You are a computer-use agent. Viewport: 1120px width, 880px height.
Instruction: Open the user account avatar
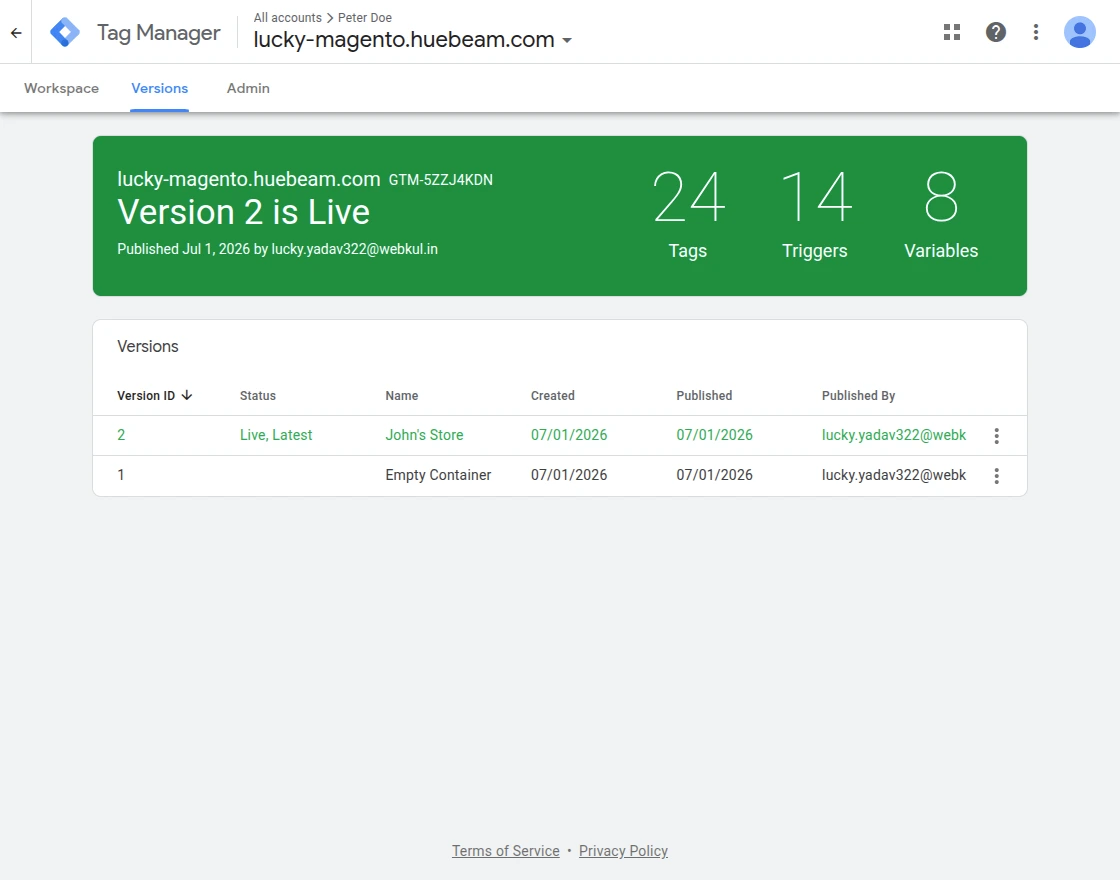tap(1079, 32)
